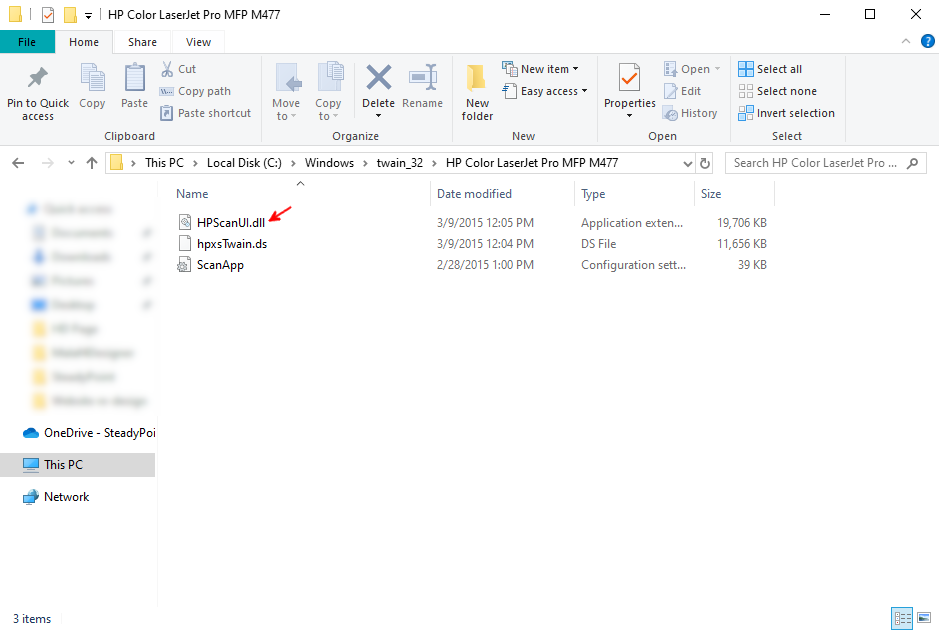Pin folder to Quick access
Viewport: 940px width, 630px height.
(38, 92)
